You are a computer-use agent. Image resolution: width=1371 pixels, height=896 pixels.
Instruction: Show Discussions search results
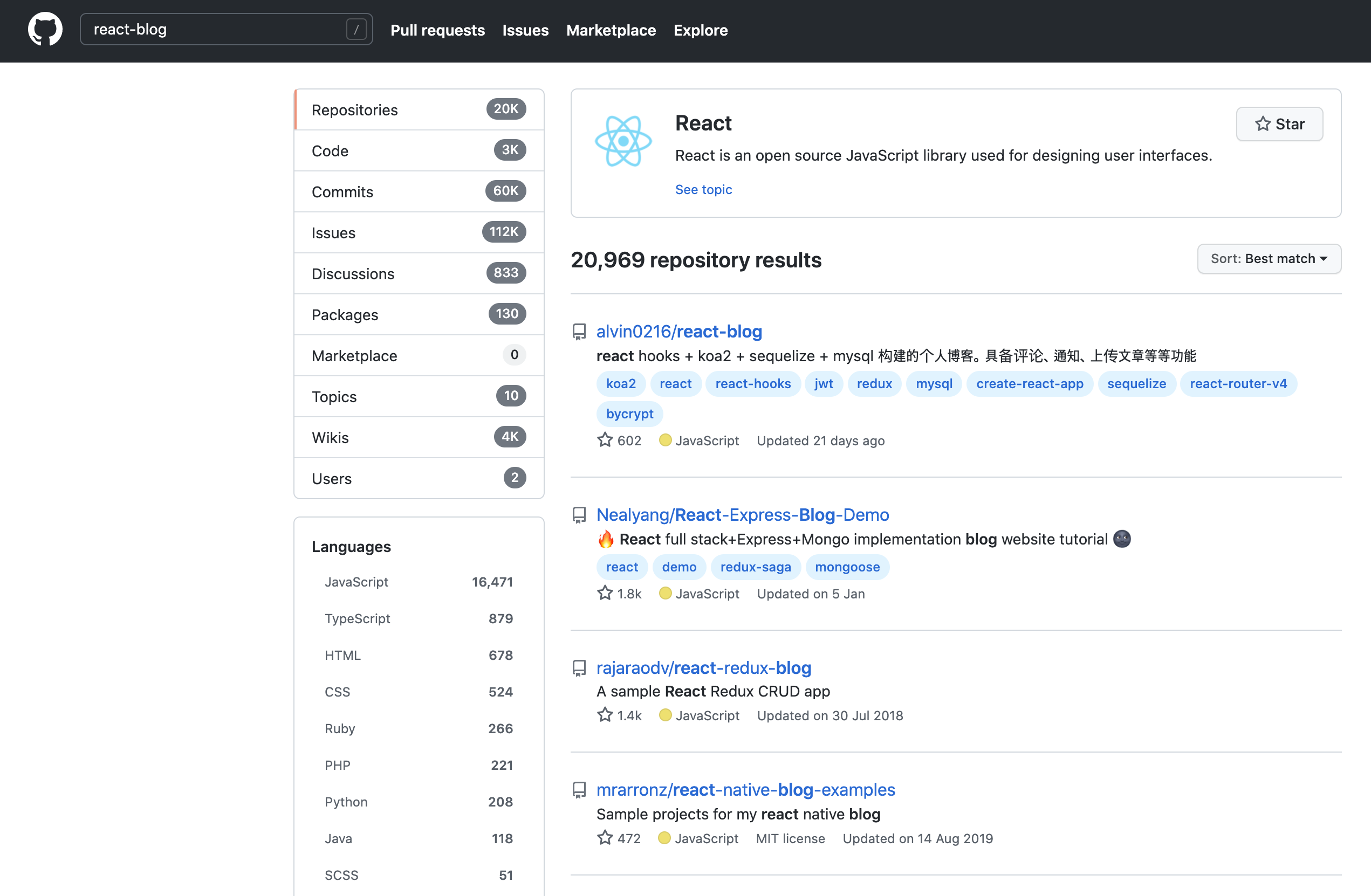point(419,273)
